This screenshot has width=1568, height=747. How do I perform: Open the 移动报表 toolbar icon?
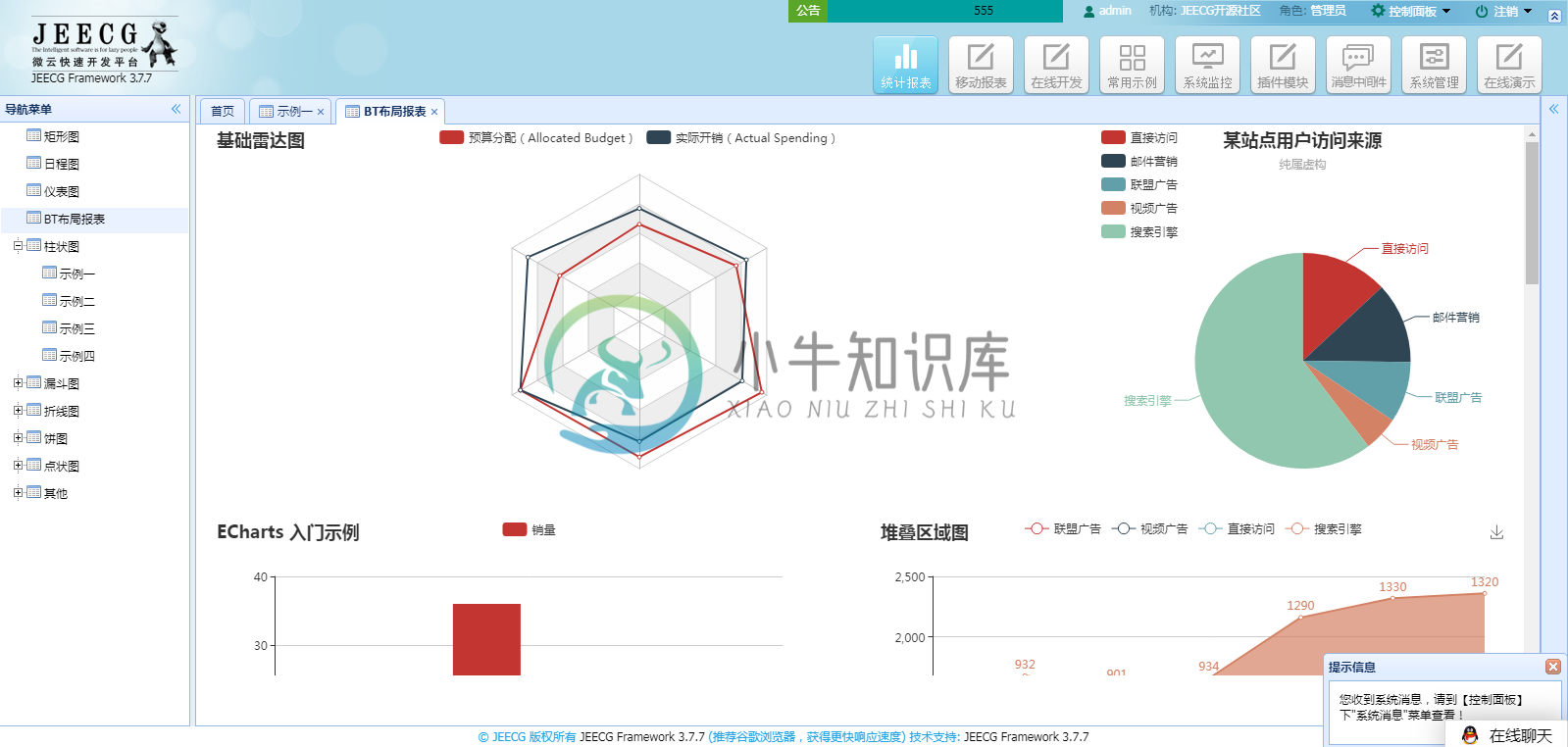[x=982, y=65]
